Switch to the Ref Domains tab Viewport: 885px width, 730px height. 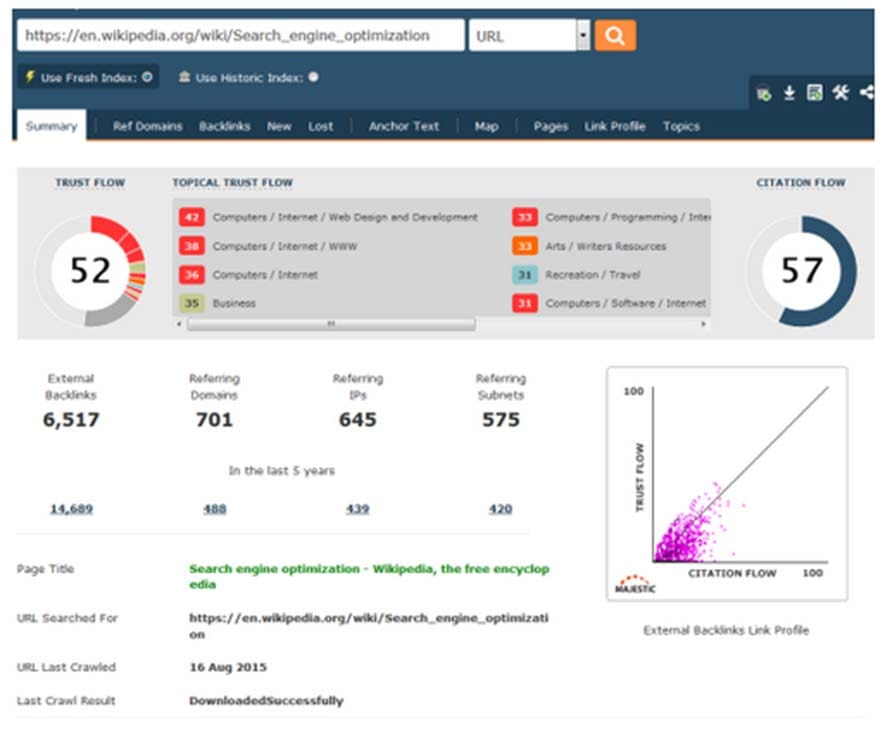147,126
